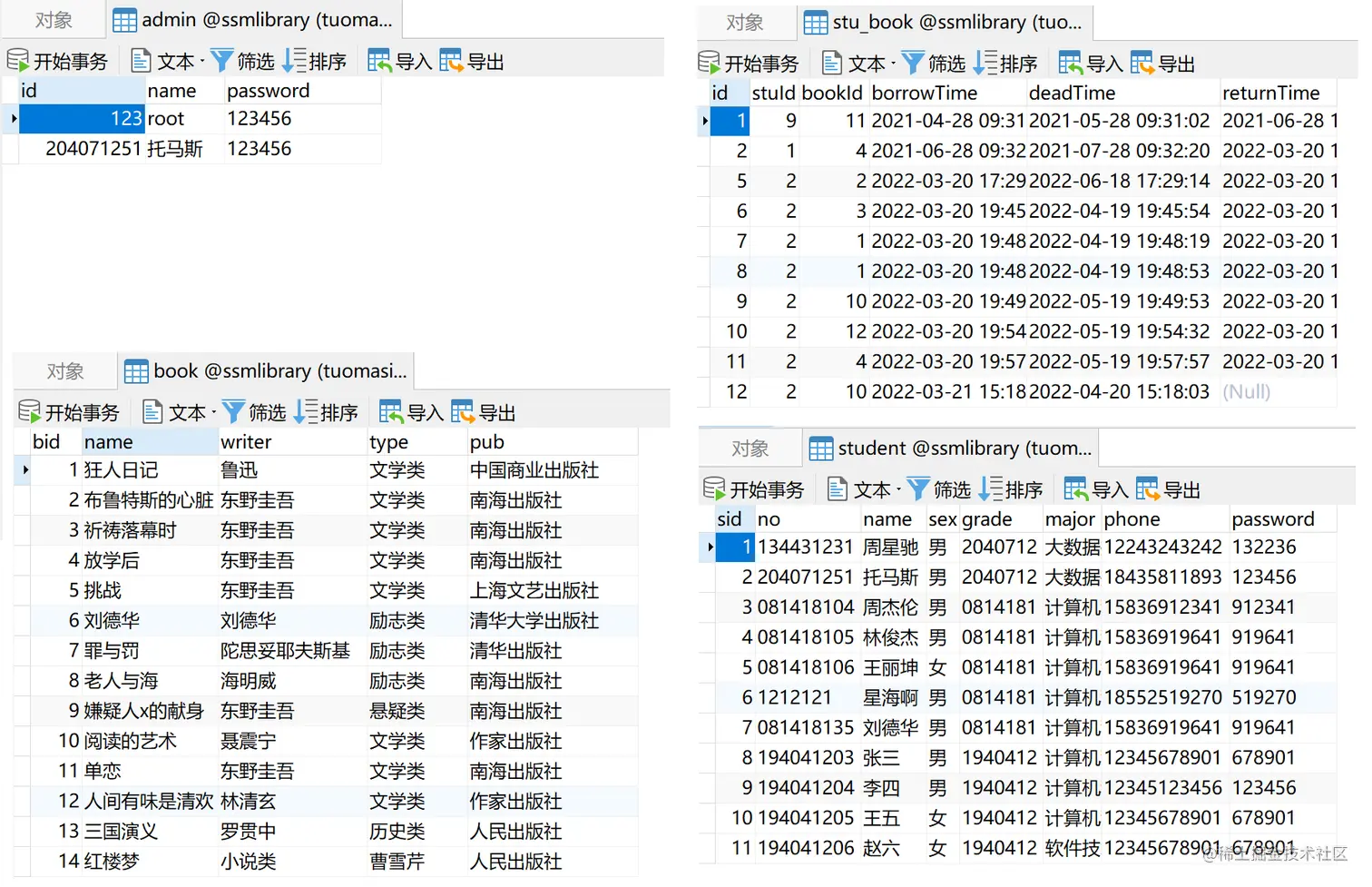This screenshot has height=887, width=1372.
Task: Click the Export icon in book window
Action: click(x=463, y=412)
